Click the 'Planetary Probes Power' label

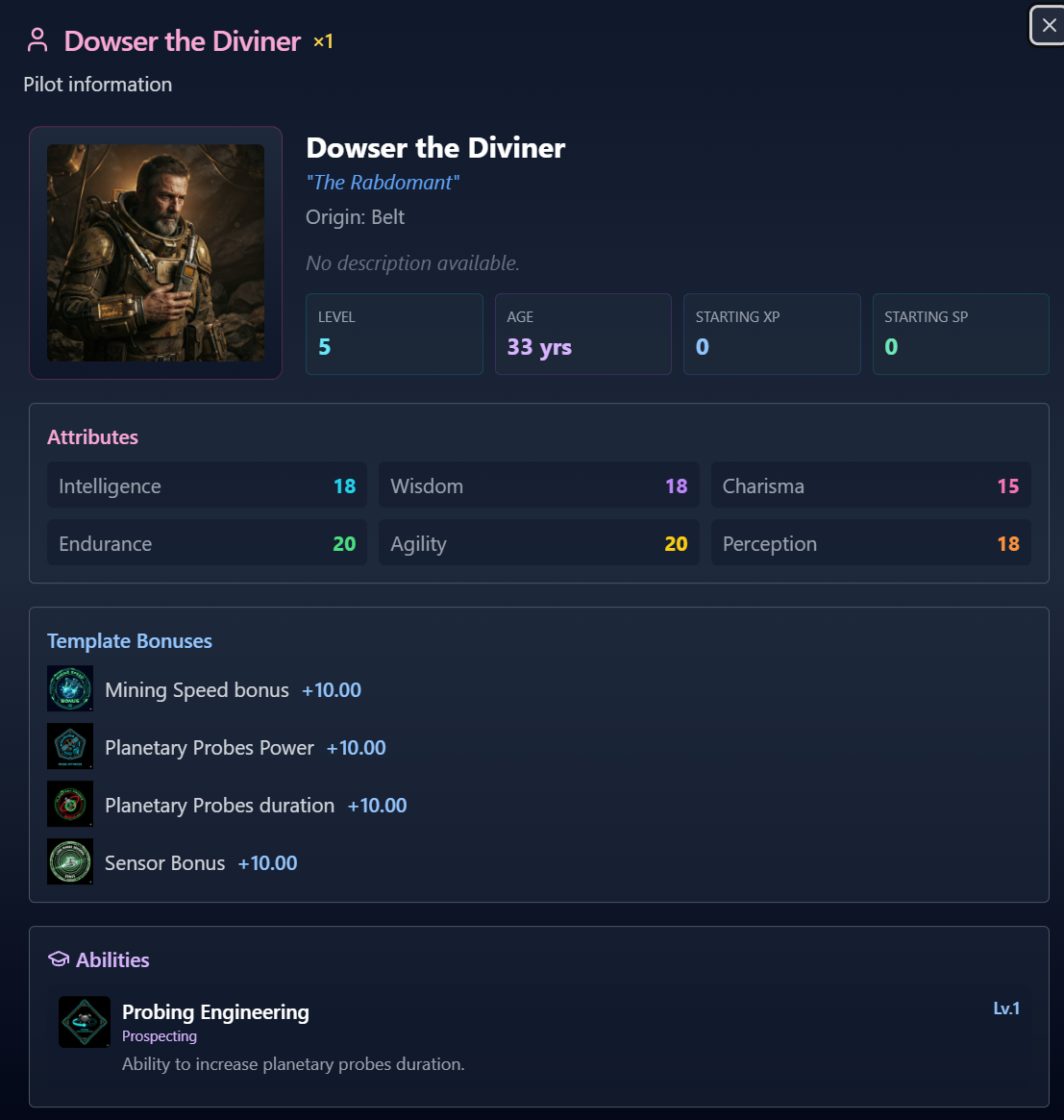click(x=210, y=748)
